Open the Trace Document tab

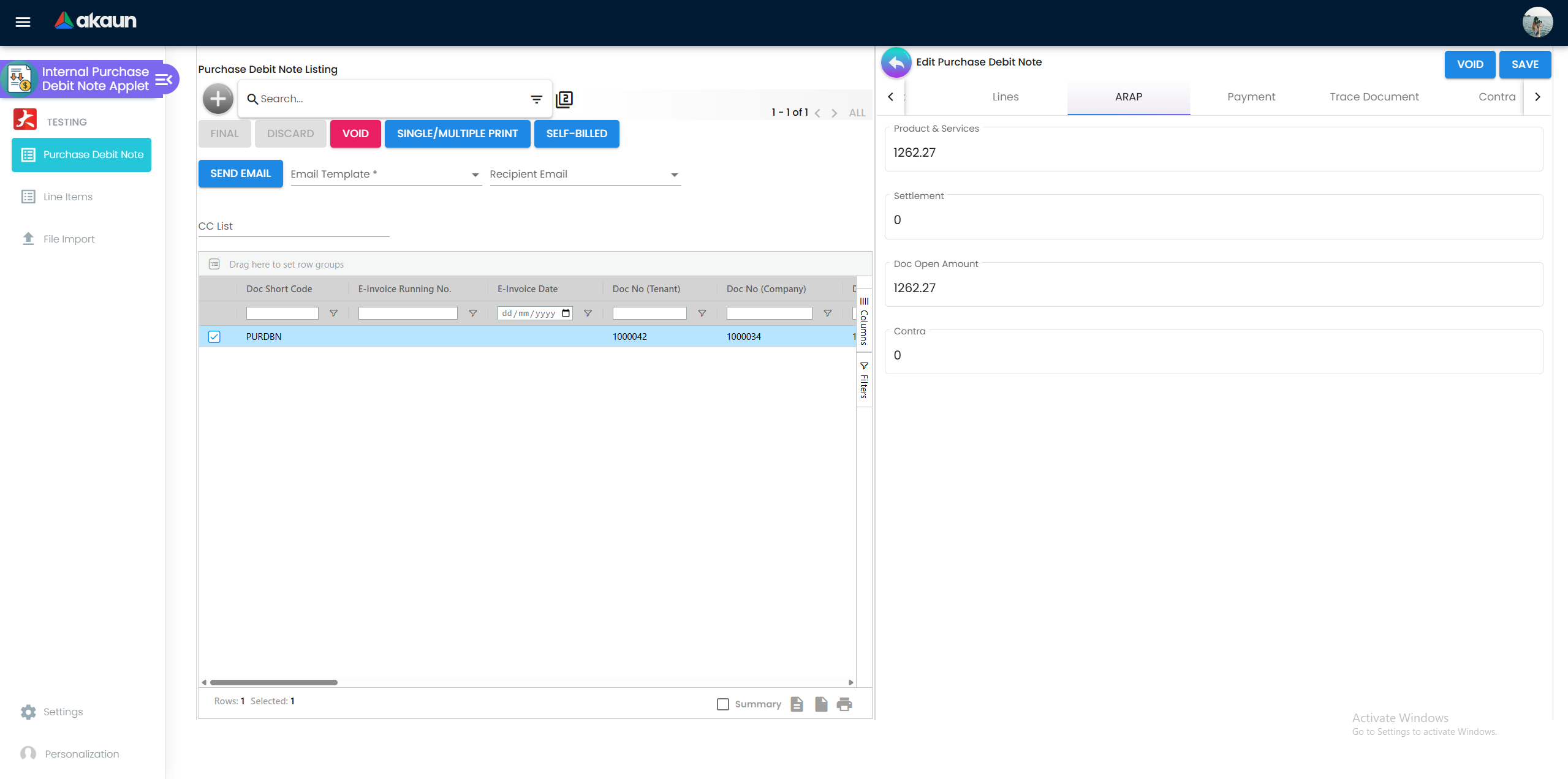coord(1374,97)
